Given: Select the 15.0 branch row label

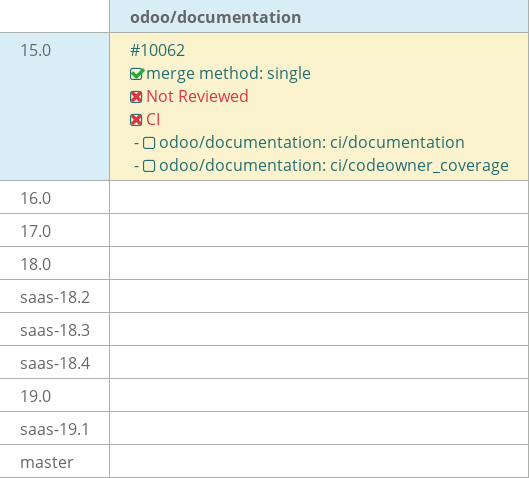Looking at the screenshot, I should (36, 51).
